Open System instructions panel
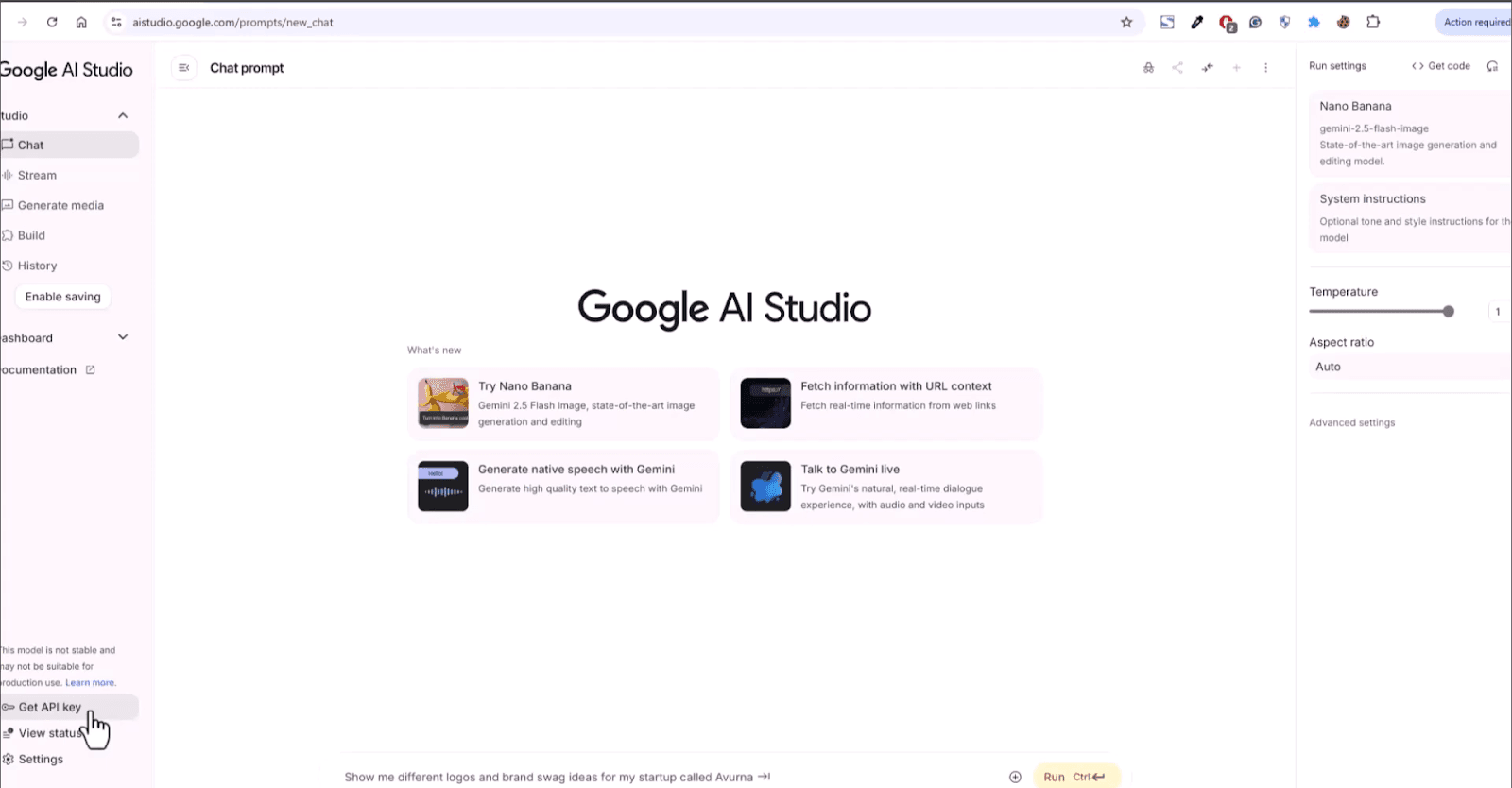 [x=1409, y=217]
